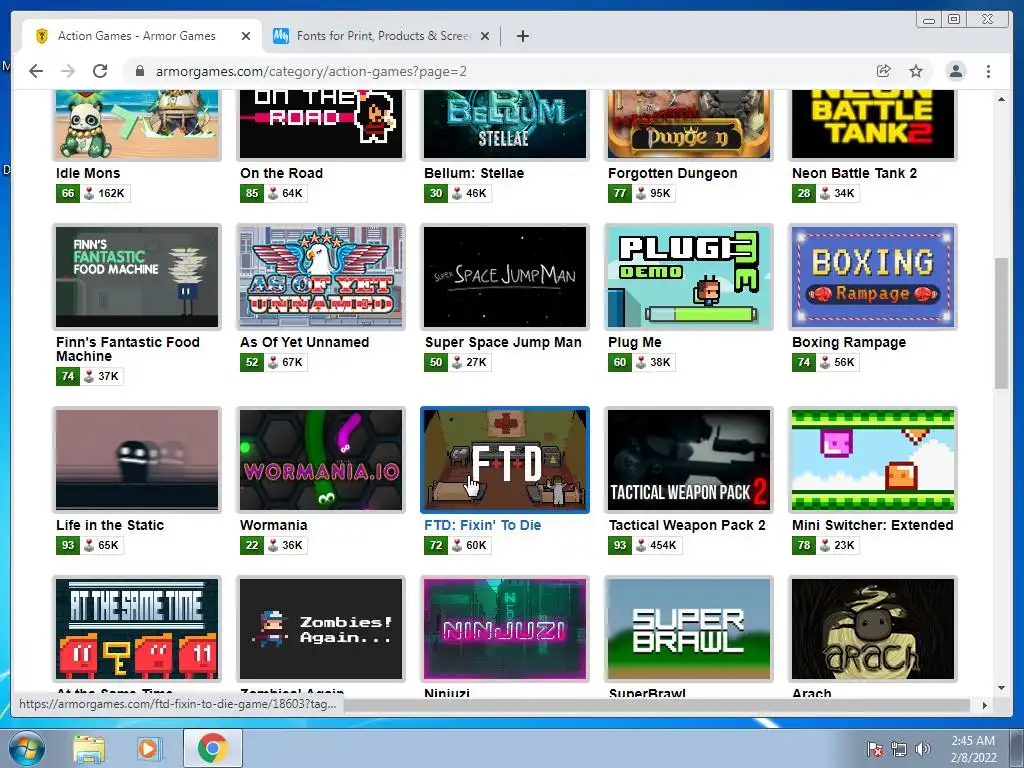Click Wormania title link

(274, 525)
